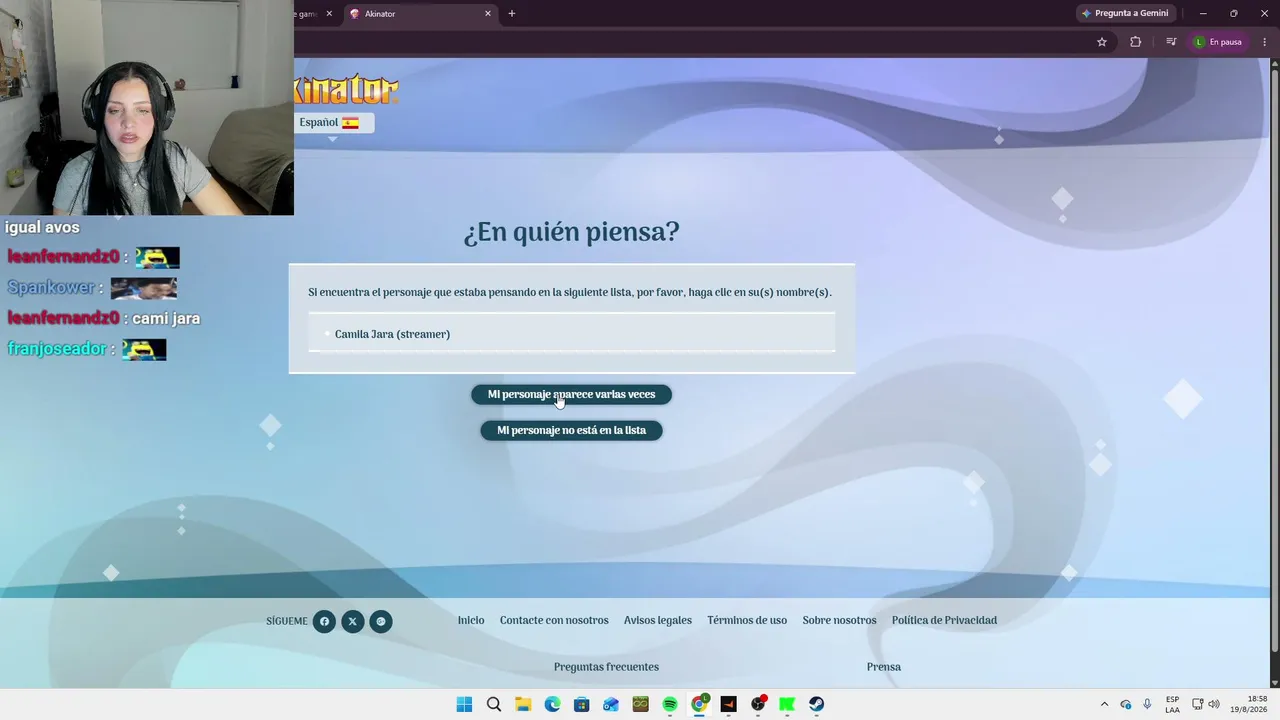
Task: Click the 'Mi personaje aparece varias veces' button
Action: coord(571,395)
